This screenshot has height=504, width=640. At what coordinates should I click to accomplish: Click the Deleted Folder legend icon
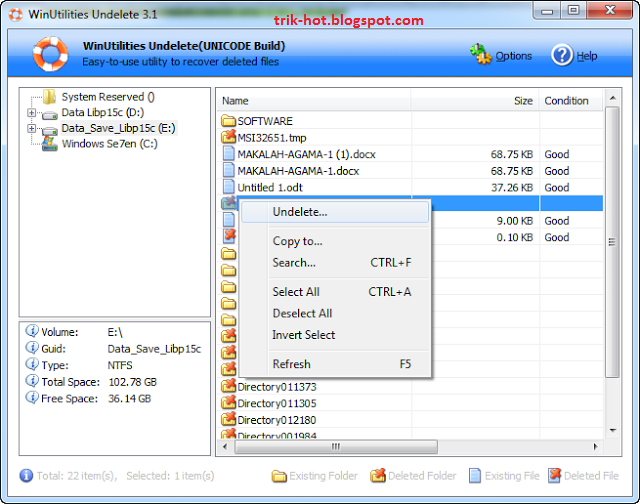click(378, 475)
